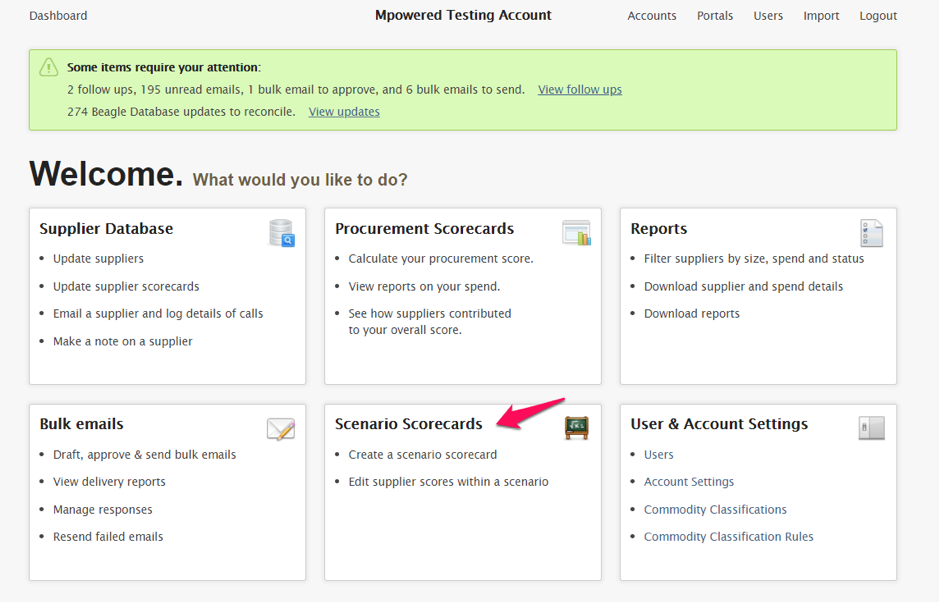939x602 pixels.
Task: Click the Bulk emails envelope icon
Action: pos(281,429)
